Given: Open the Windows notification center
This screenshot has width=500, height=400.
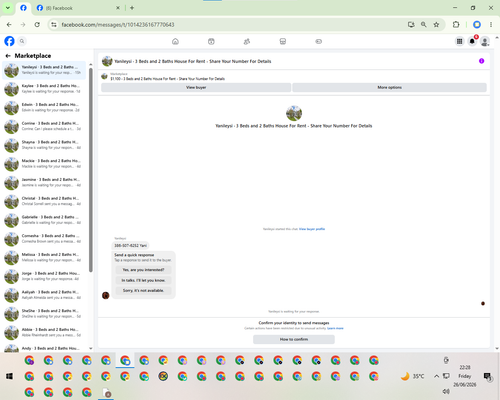Looking at the screenshot, I should 487,376.
